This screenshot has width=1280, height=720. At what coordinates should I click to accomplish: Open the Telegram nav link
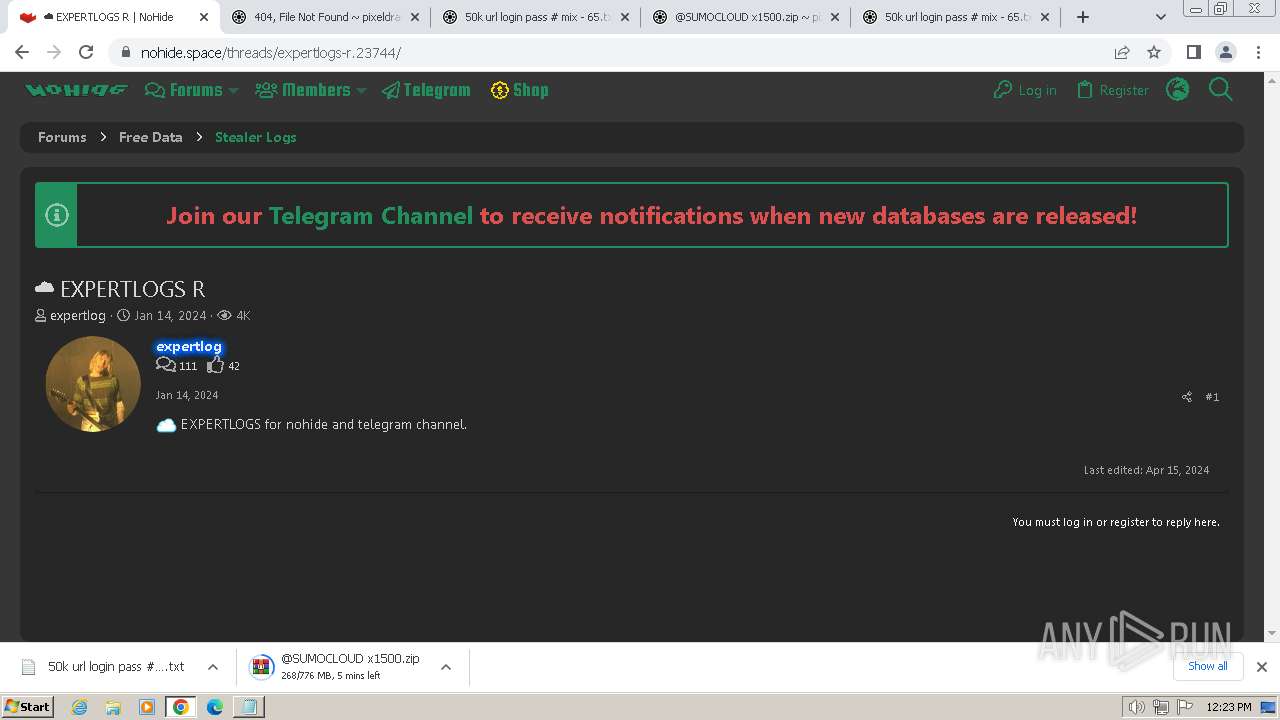(426, 90)
